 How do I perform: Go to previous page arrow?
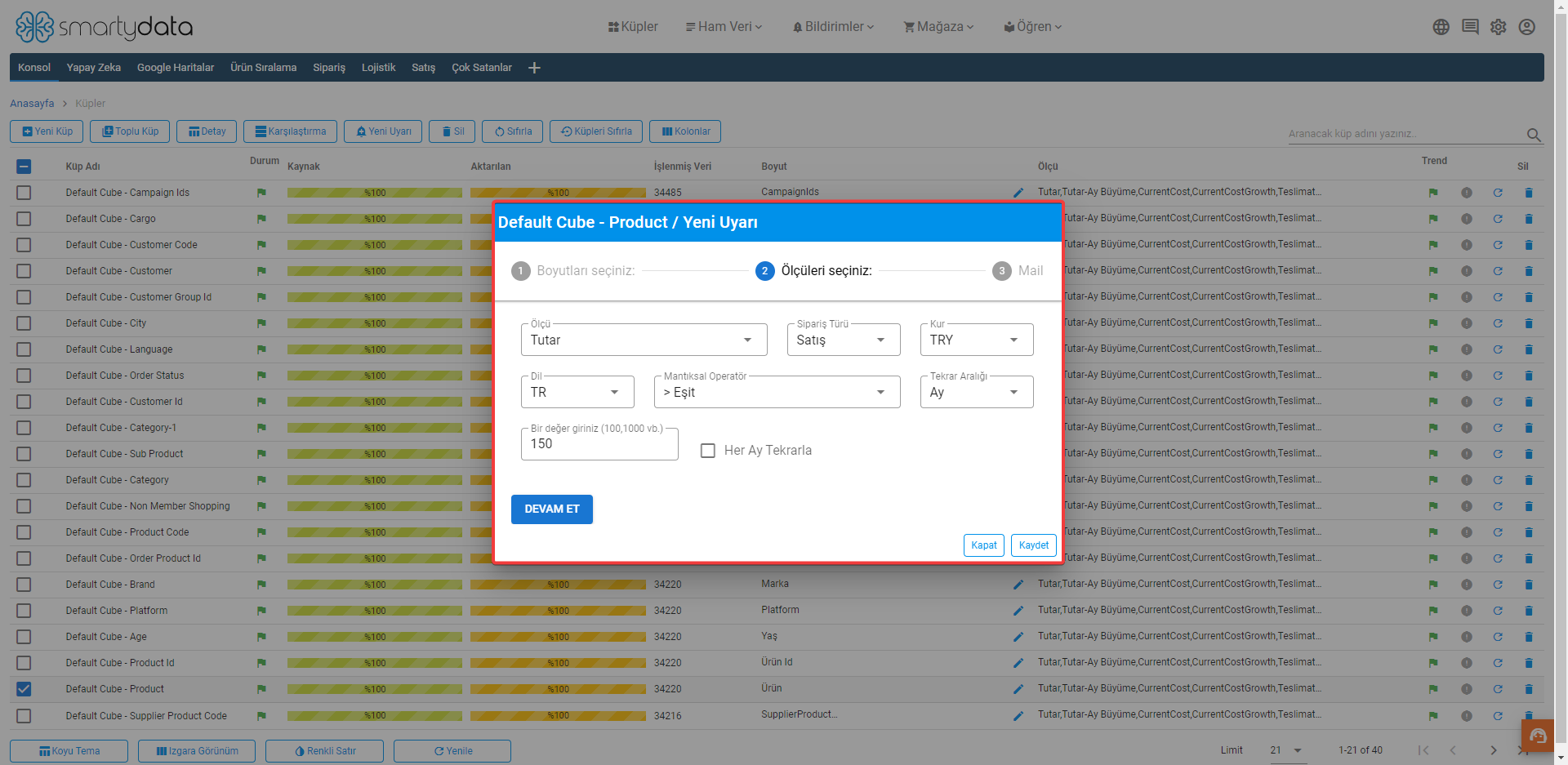pos(1453,750)
